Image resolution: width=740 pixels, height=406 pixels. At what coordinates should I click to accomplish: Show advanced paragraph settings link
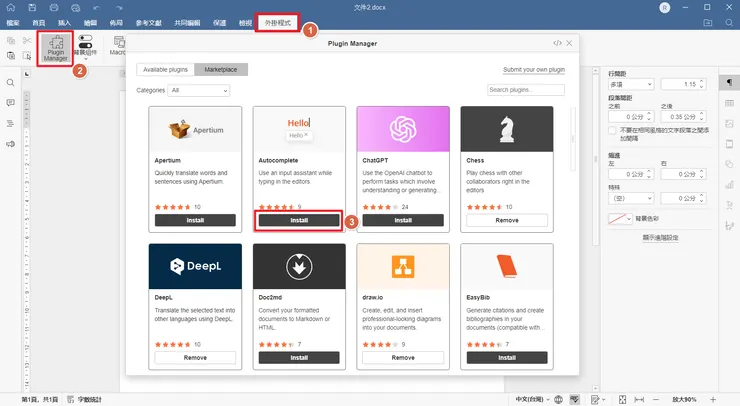660,238
